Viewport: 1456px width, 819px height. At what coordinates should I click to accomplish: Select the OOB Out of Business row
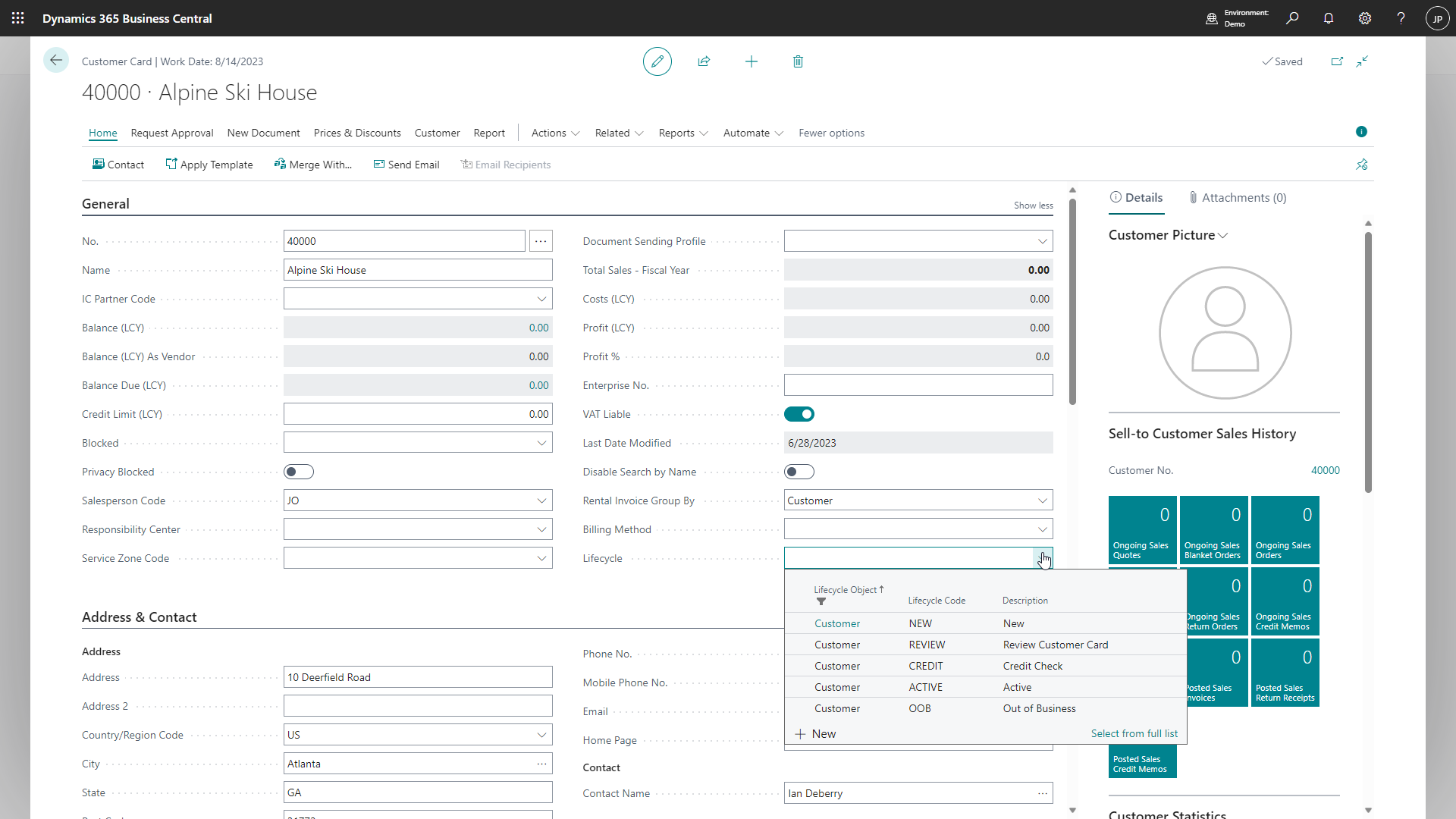985,708
